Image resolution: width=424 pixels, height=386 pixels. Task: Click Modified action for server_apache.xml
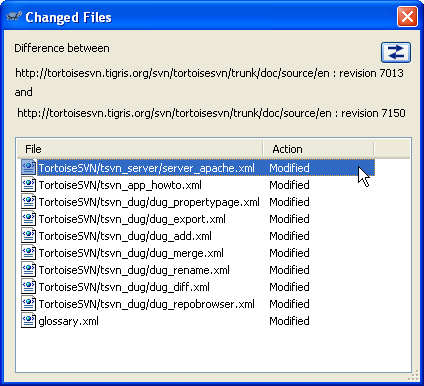click(289, 168)
